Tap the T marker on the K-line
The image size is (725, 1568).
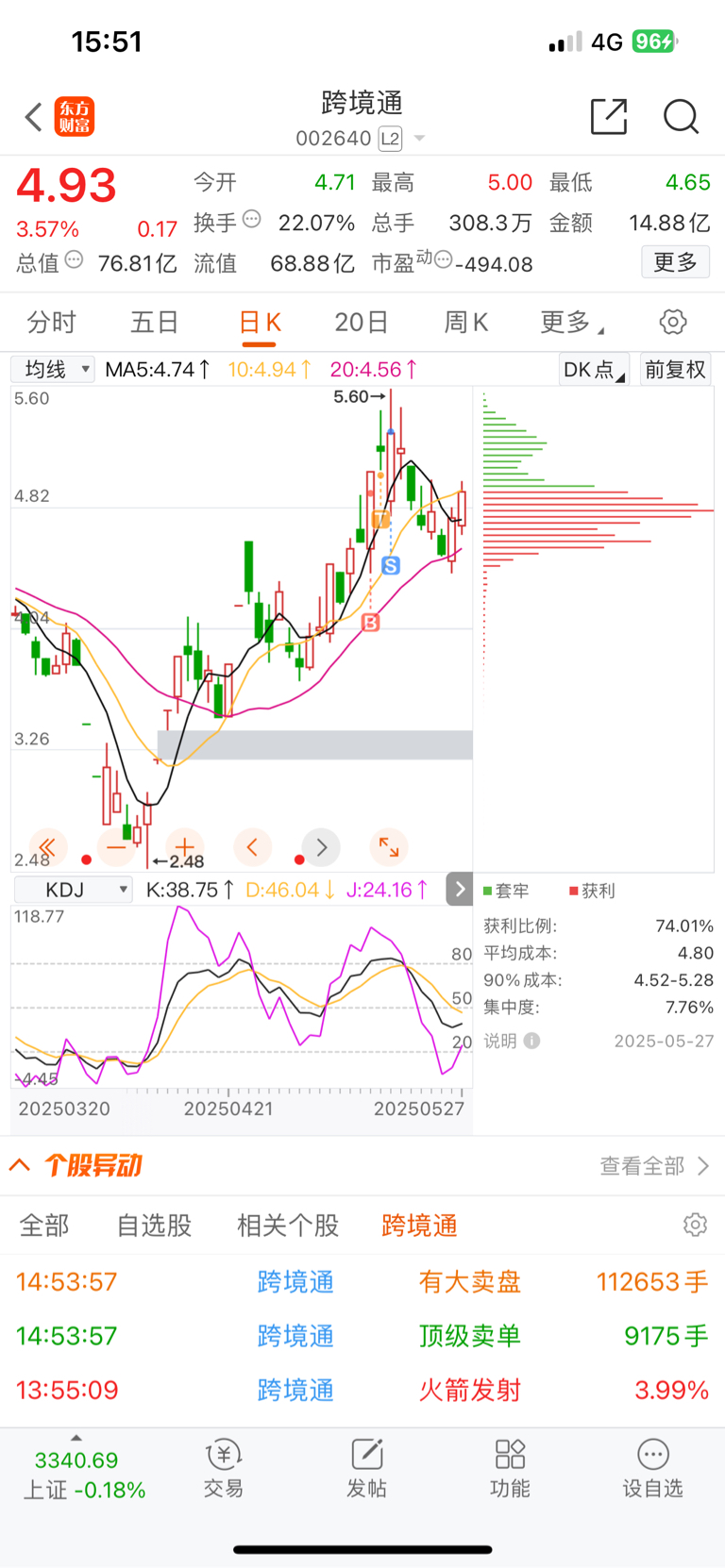click(380, 520)
